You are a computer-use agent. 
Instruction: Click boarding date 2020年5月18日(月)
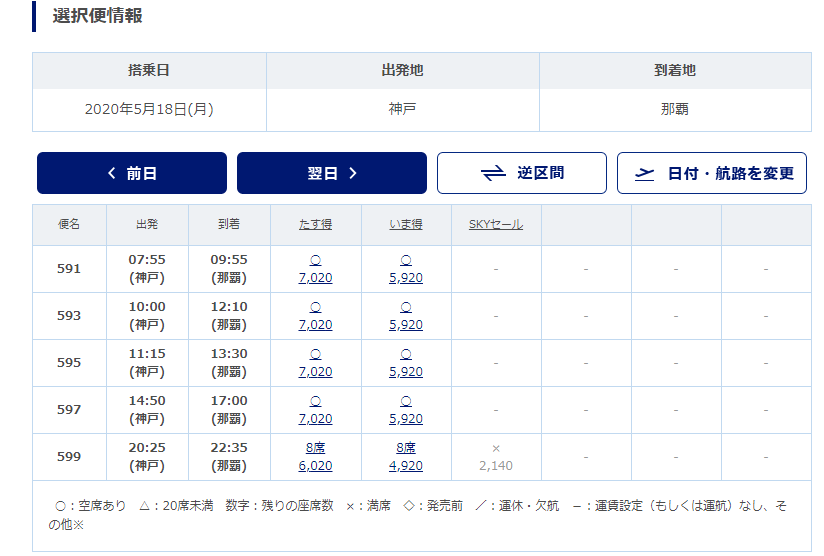pos(149,109)
